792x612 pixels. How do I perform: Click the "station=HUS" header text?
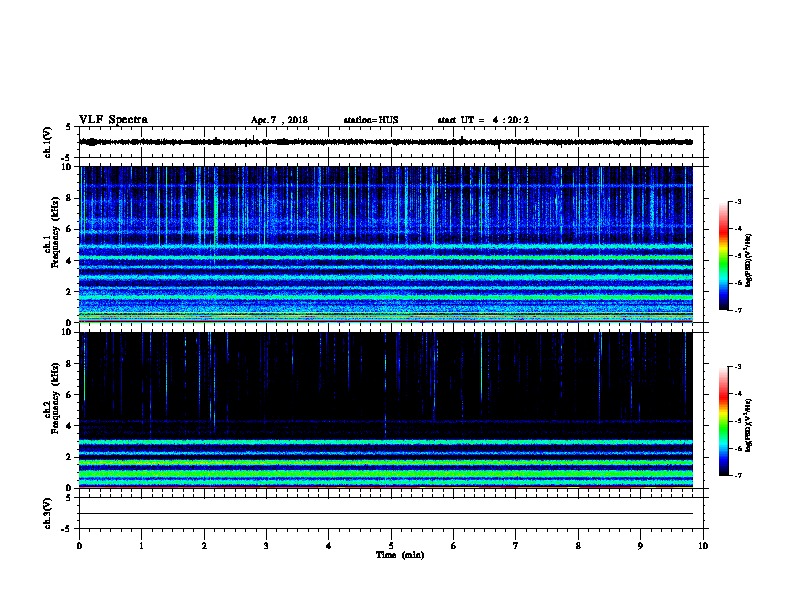[371, 120]
